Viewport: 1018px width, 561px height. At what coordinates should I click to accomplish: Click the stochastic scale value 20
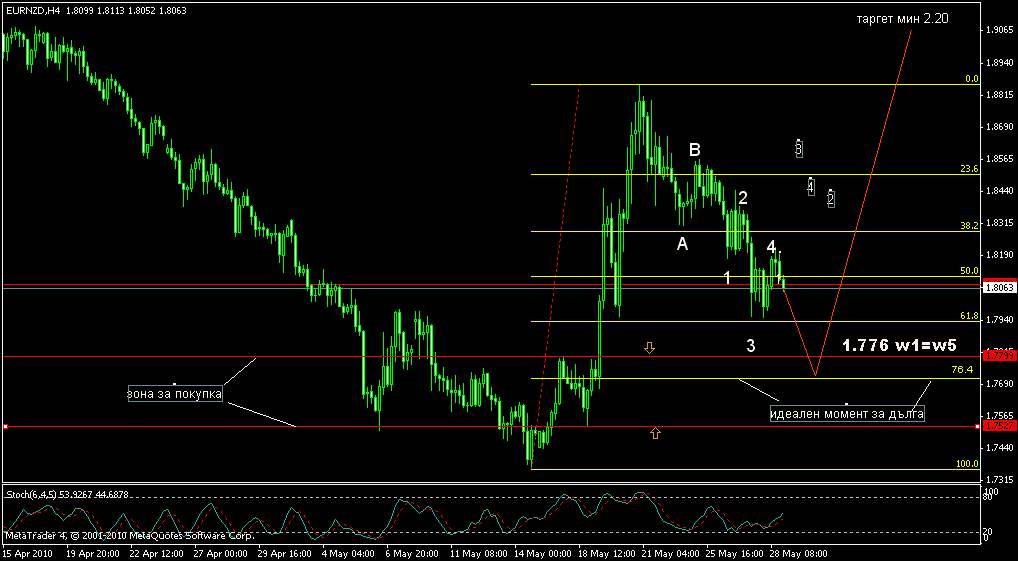989,532
